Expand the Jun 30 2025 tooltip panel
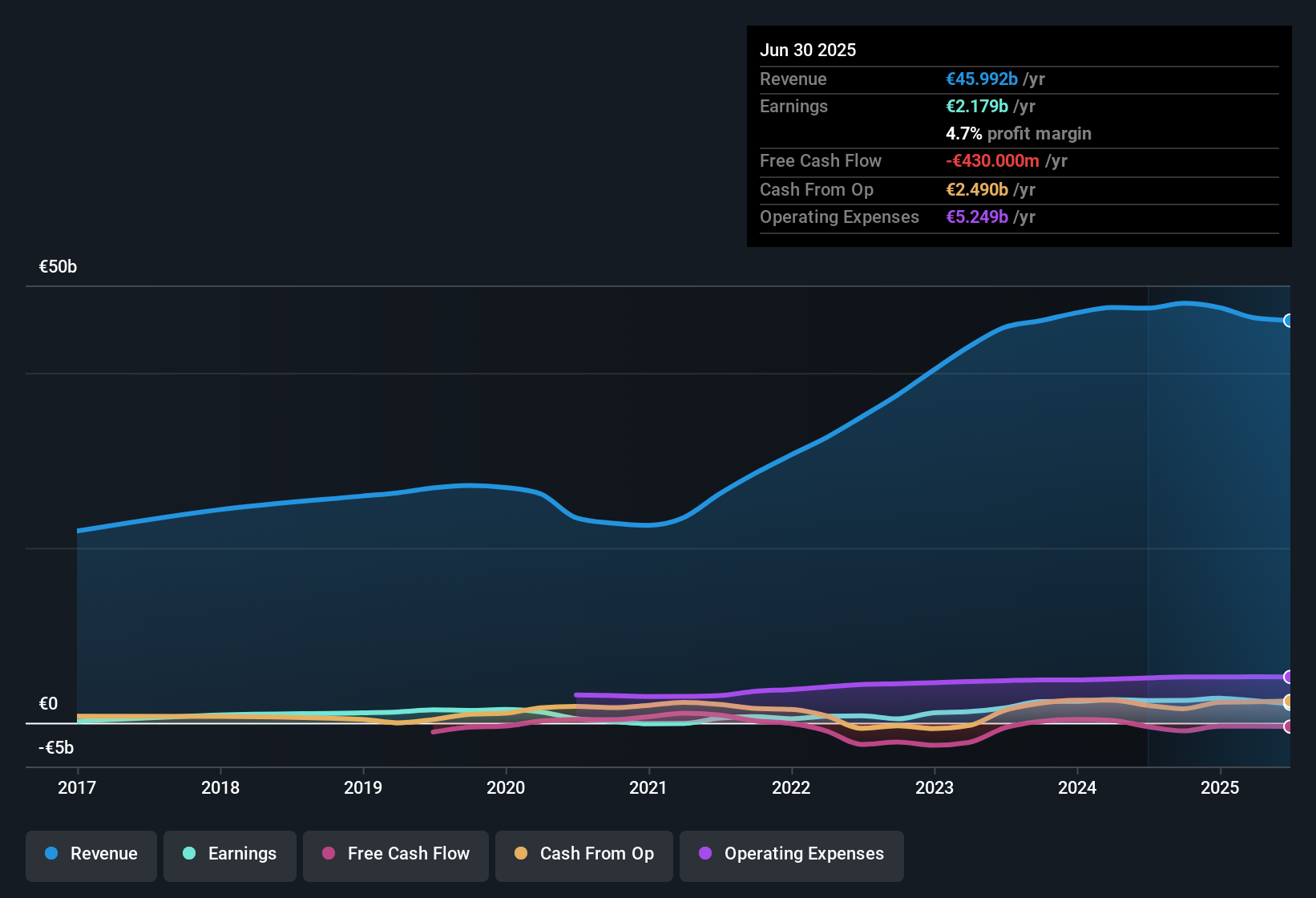1316x898 pixels. tap(1018, 136)
